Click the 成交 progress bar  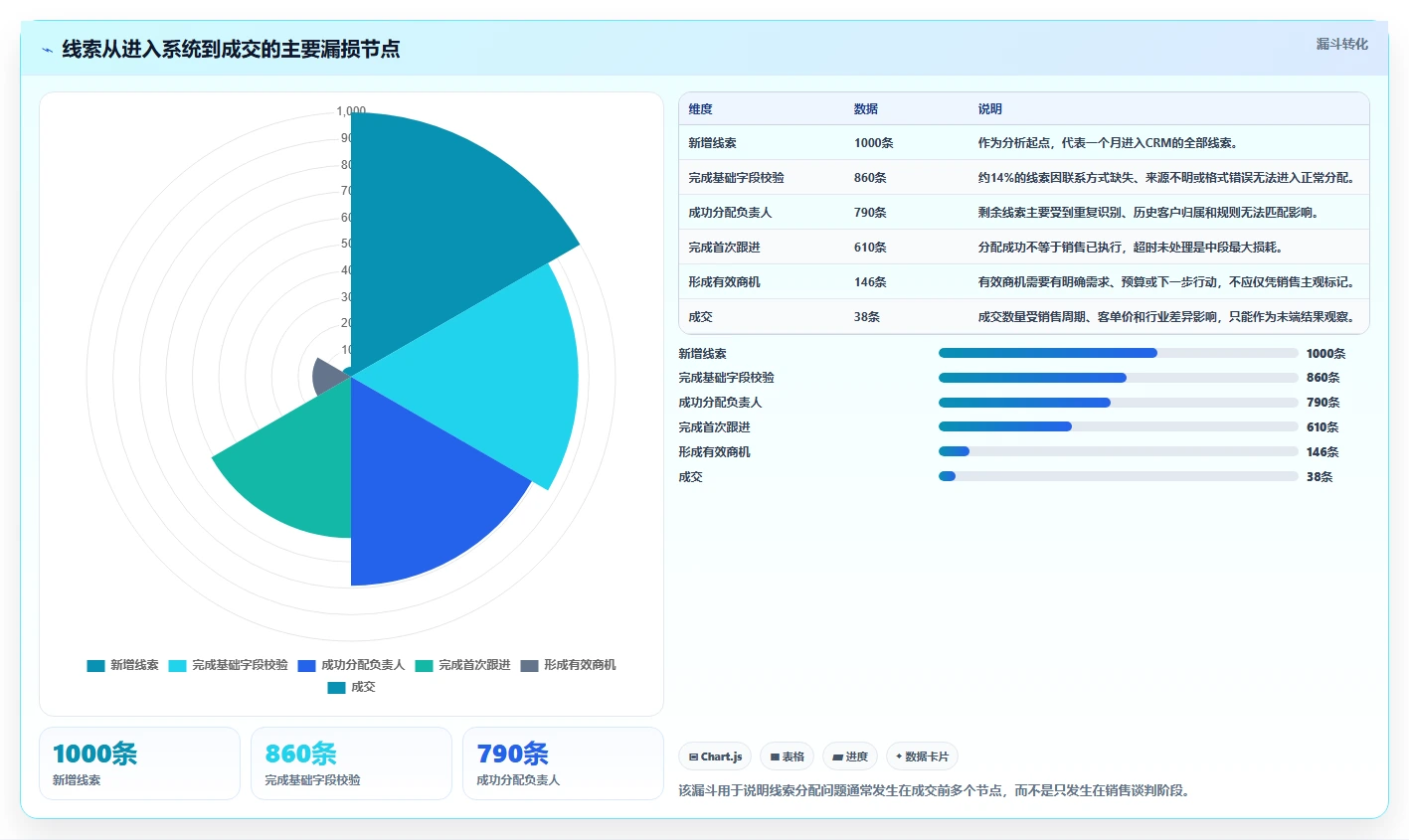tap(1119, 476)
